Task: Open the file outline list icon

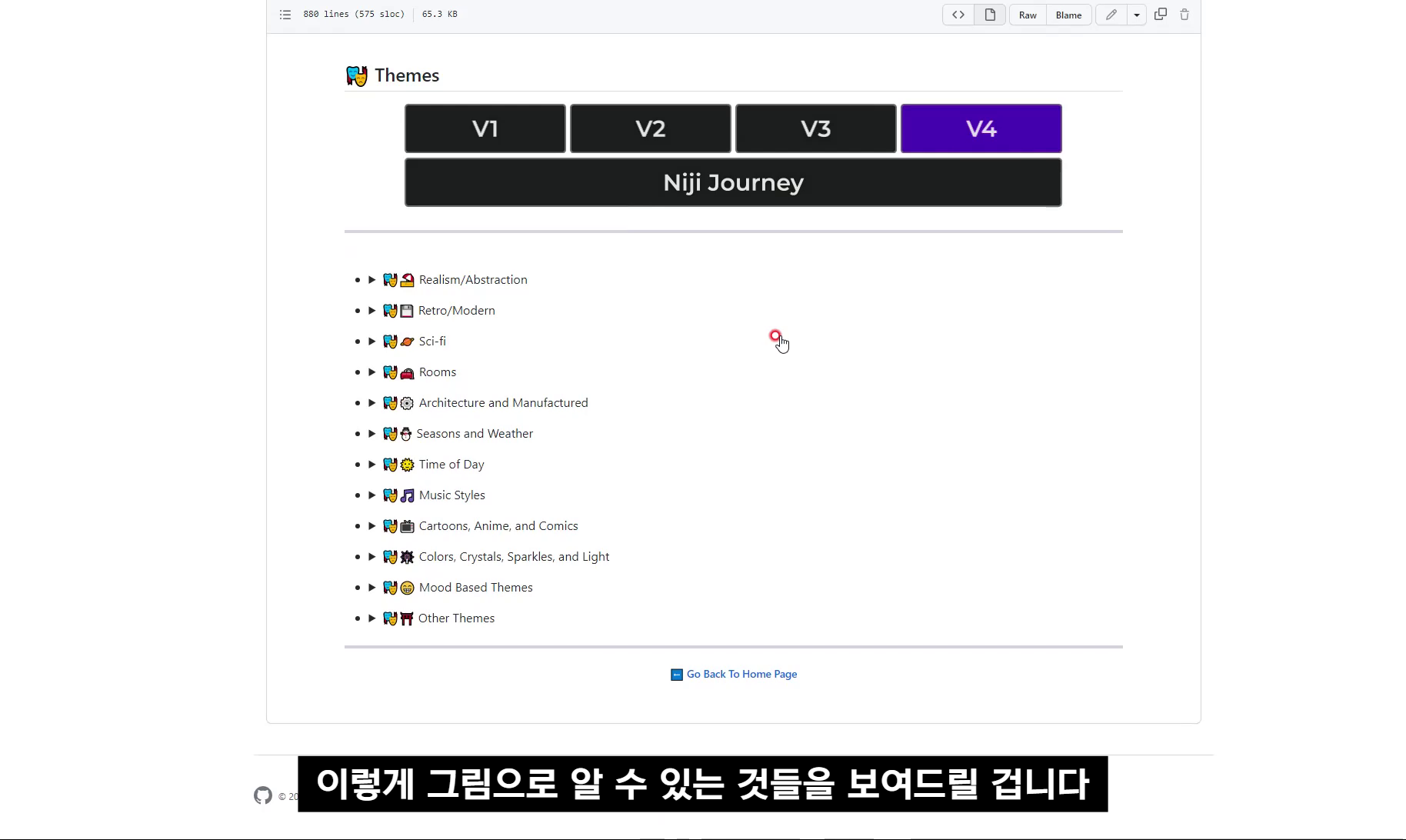Action: [x=285, y=15]
